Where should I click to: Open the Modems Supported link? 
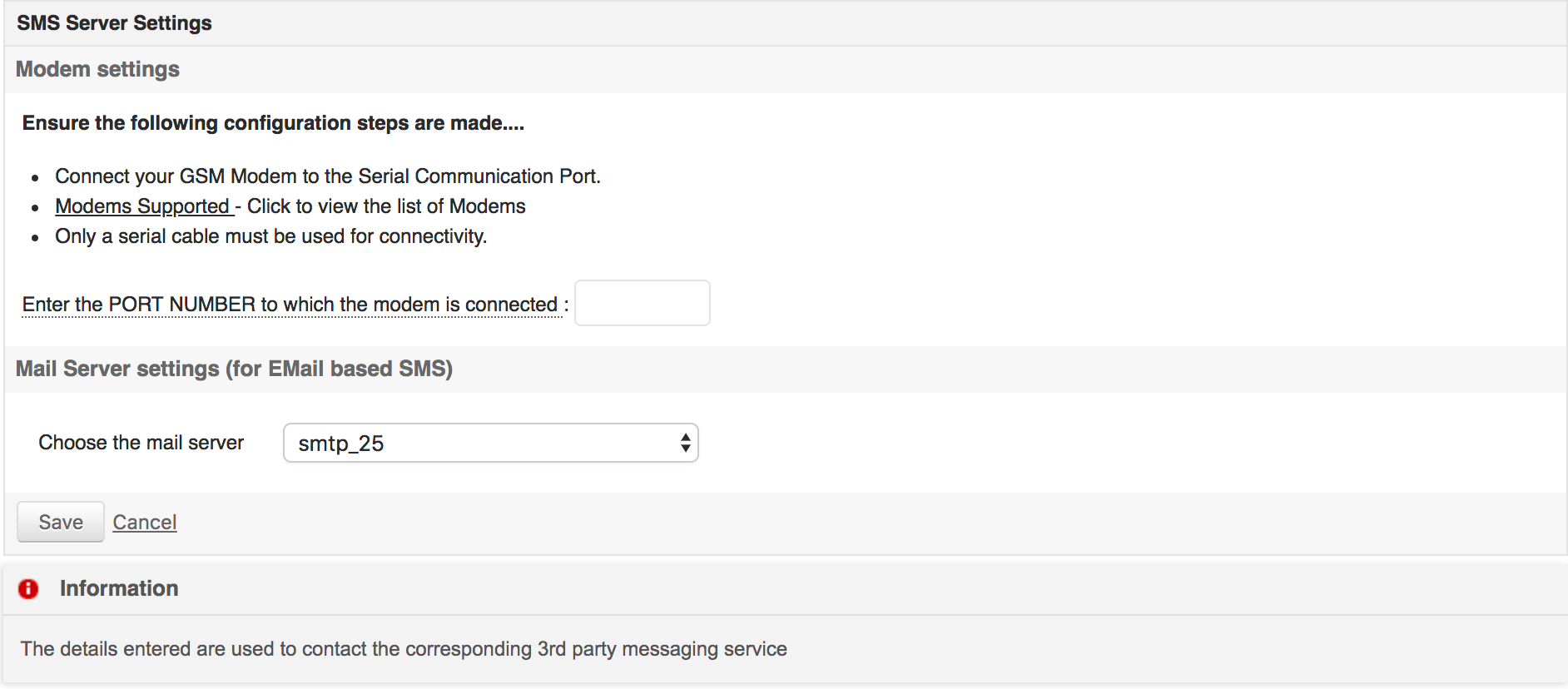point(142,206)
